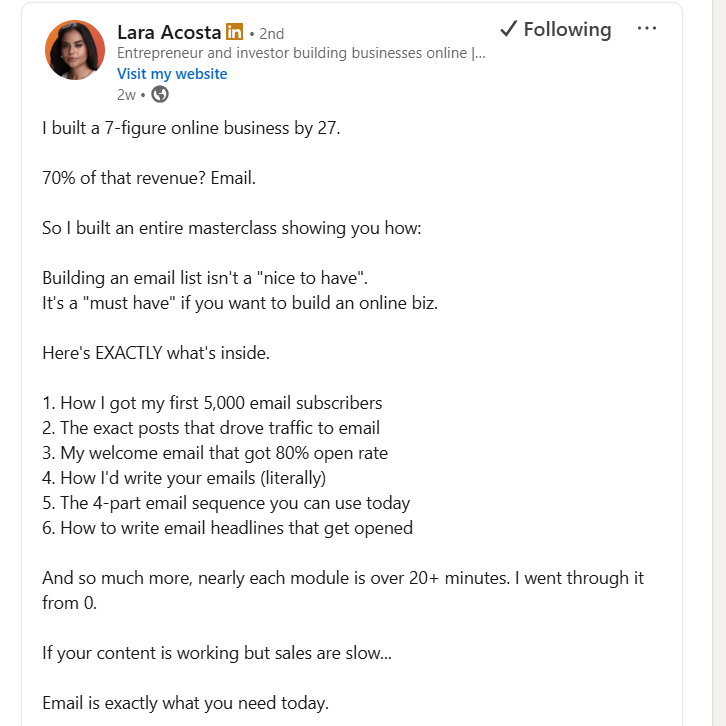This screenshot has height=726, width=726.
Task: Click the 2nd degree connection label
Action: (x=271, y=33)
